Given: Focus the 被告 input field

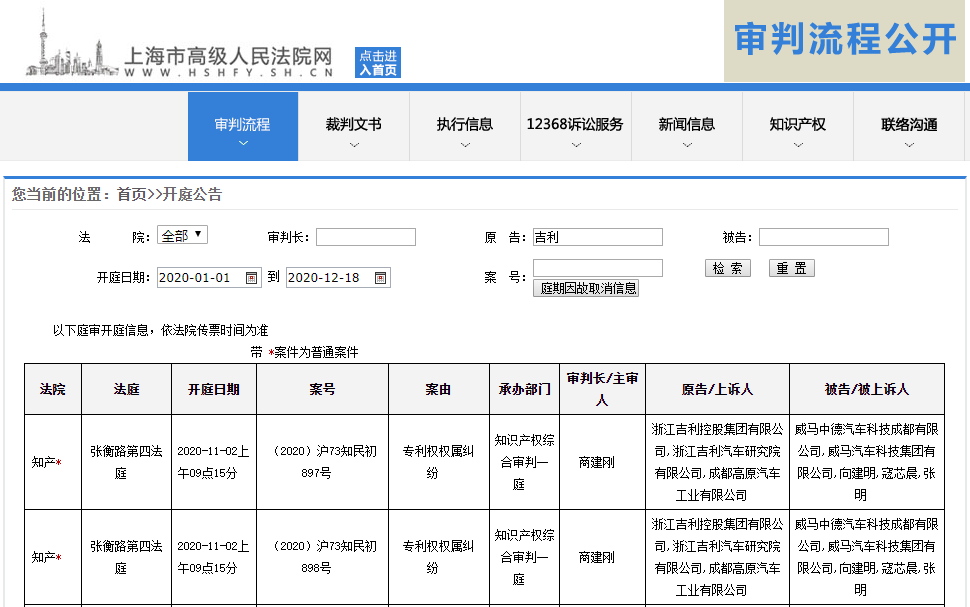Looking at the screenshot, I should (x=823, y=237).
